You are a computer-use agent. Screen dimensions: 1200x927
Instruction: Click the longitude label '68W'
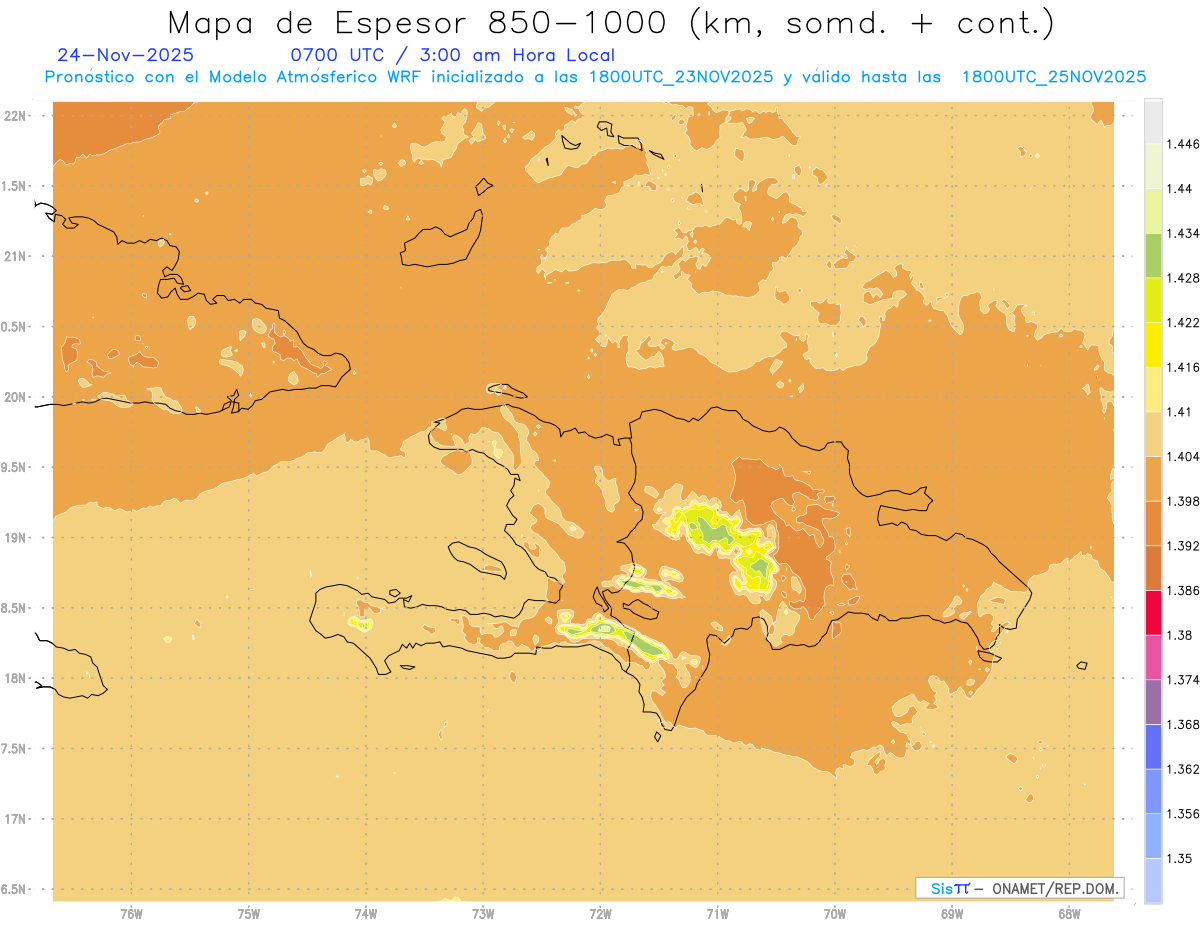1069,914
